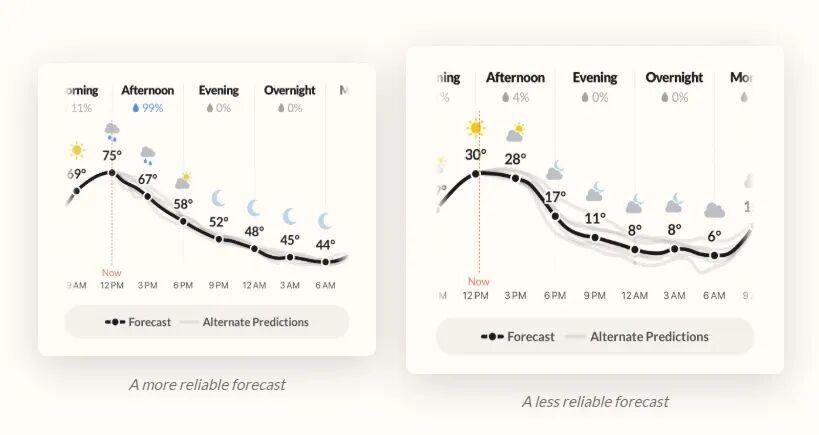Select the Afternoon heading in left chart
The height and width of the screenshot is (435, 819).
point(148,90)
